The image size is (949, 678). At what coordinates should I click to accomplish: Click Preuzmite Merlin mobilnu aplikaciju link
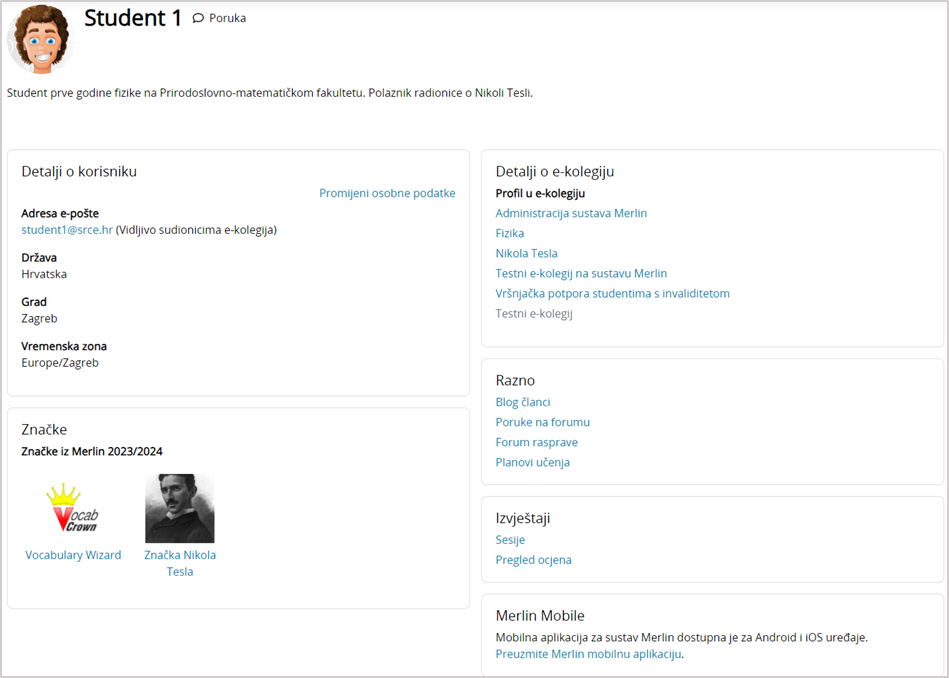pyautogui.click(x=588, y=654)
